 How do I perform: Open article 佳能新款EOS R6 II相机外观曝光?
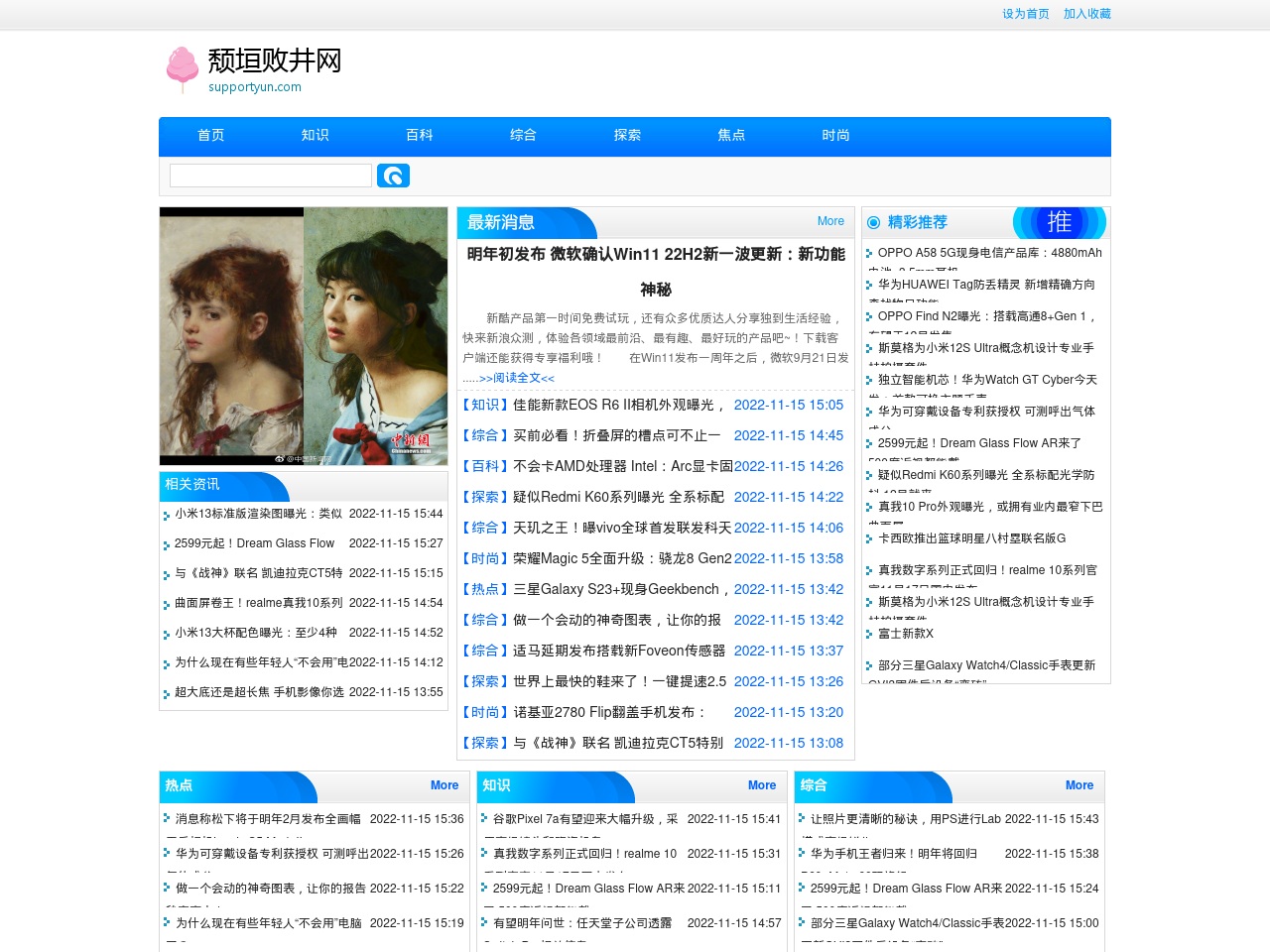[619, 405]
